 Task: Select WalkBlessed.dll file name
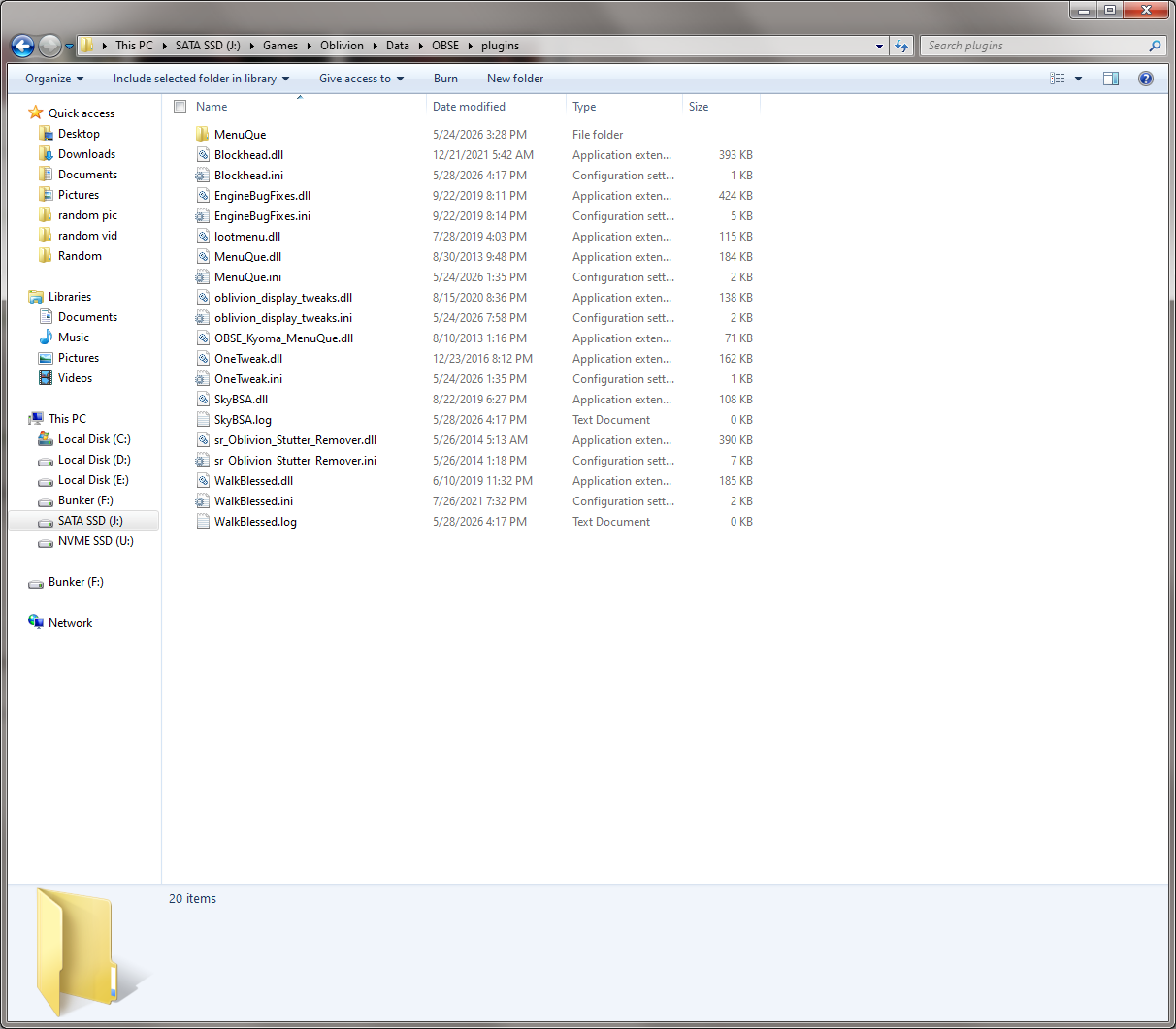point(253,481)
